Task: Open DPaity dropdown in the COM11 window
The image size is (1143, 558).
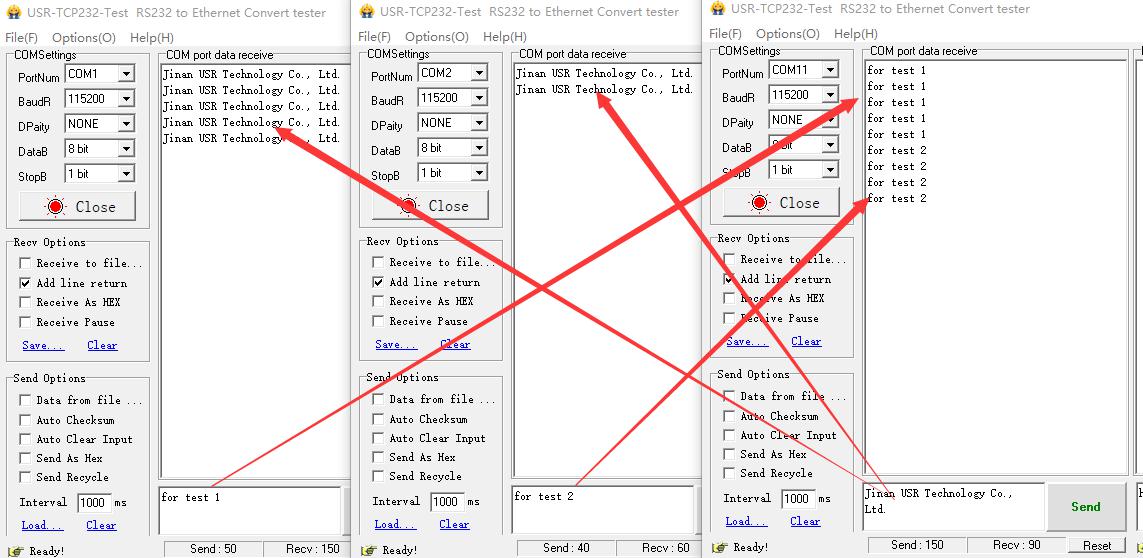Action: click(831, 120)
